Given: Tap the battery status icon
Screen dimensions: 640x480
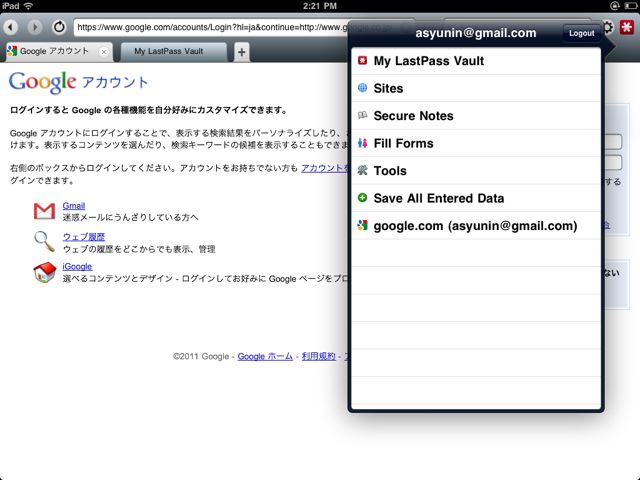Looking at the screenshot, I should click(631, 6).
